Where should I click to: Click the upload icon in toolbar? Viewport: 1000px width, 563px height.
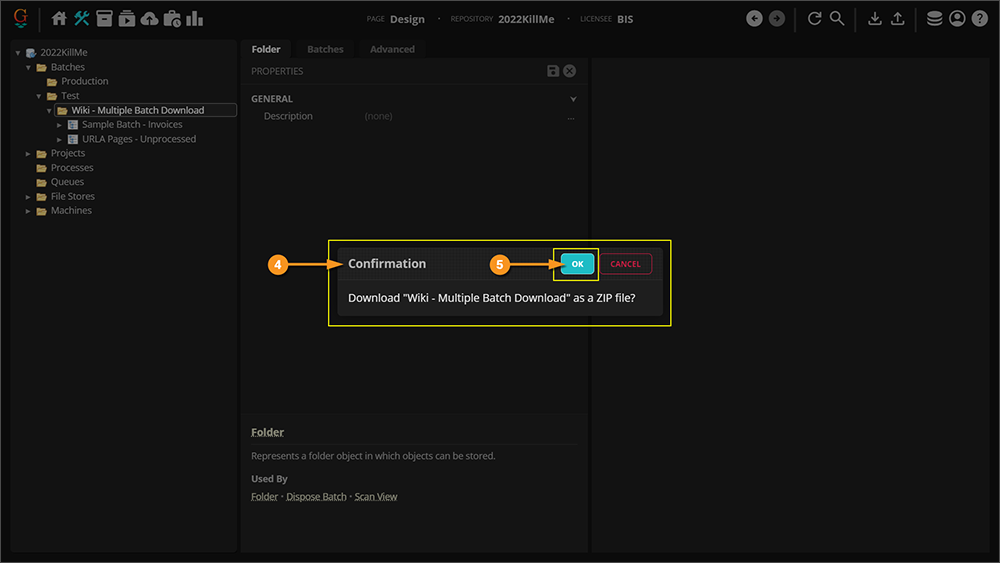click(x=897, y=18)
